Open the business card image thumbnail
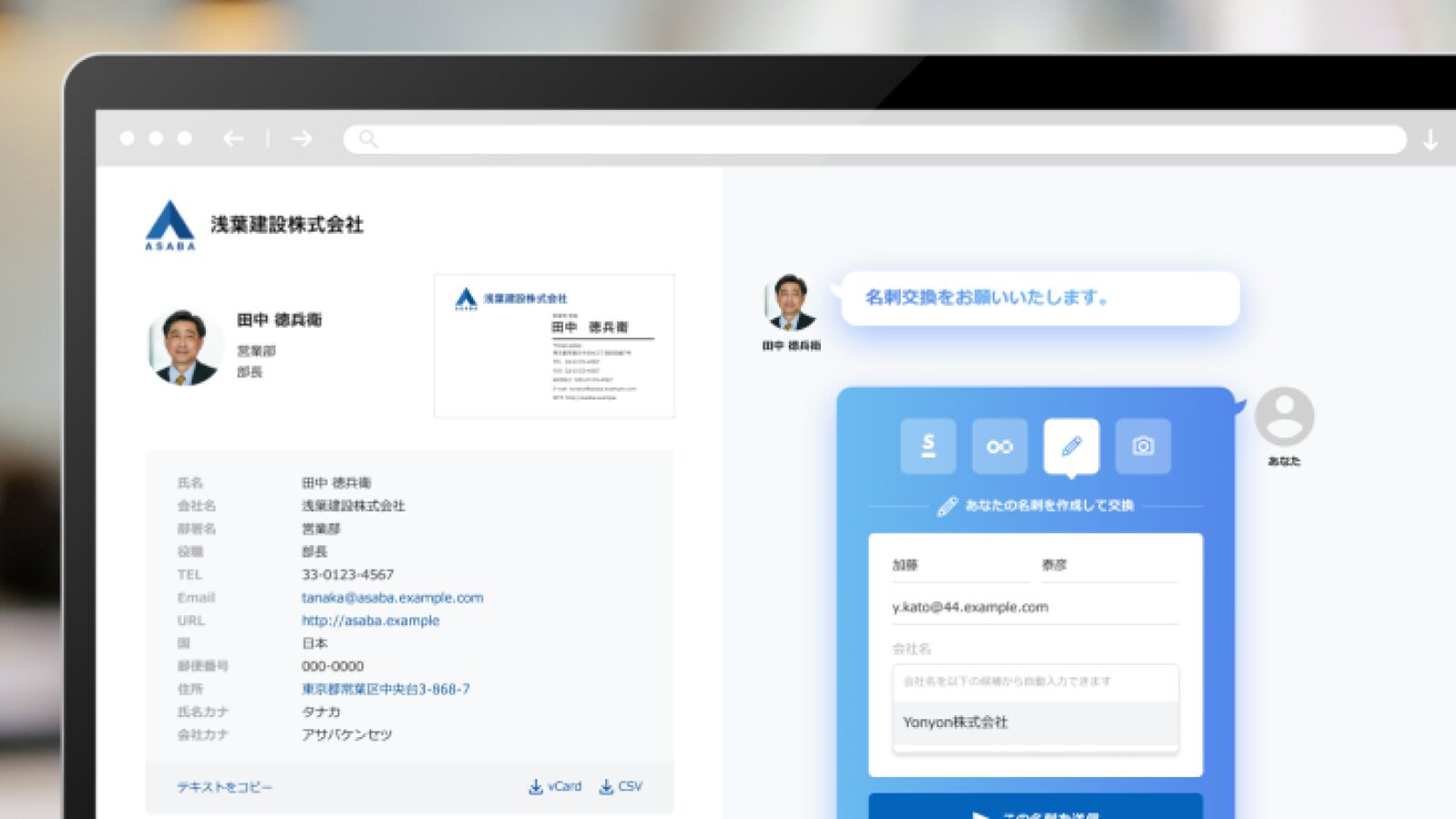The width and height of the screenshot is (1456, 819). tap(554, 346)
